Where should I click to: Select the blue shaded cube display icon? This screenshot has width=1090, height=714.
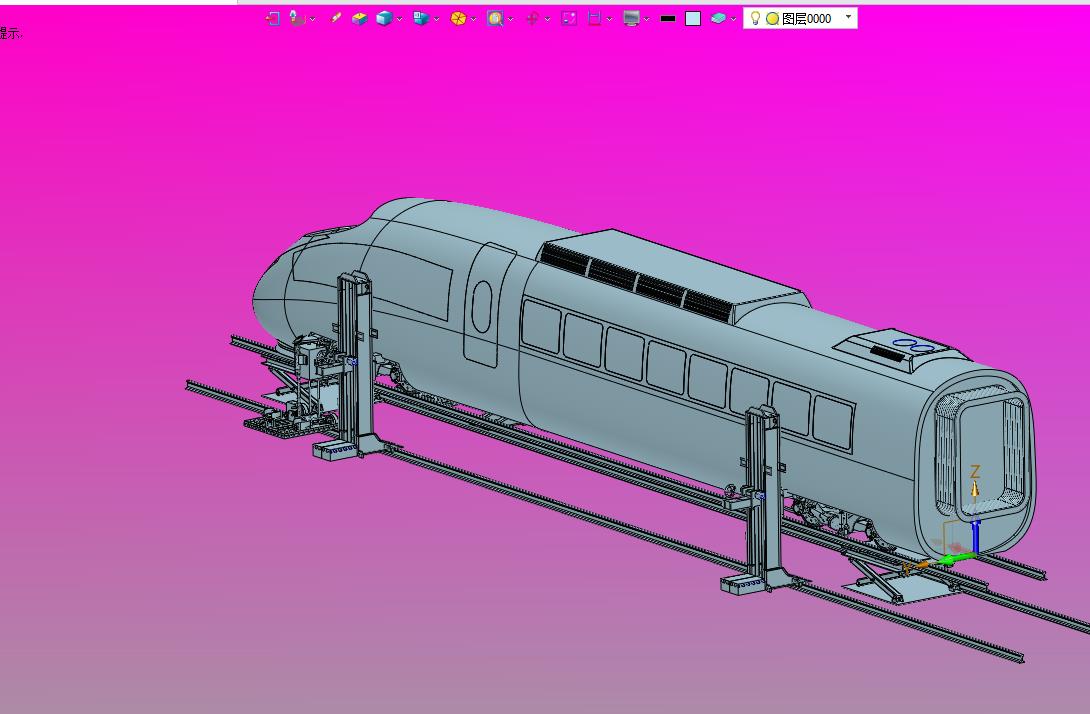(384, 18)
